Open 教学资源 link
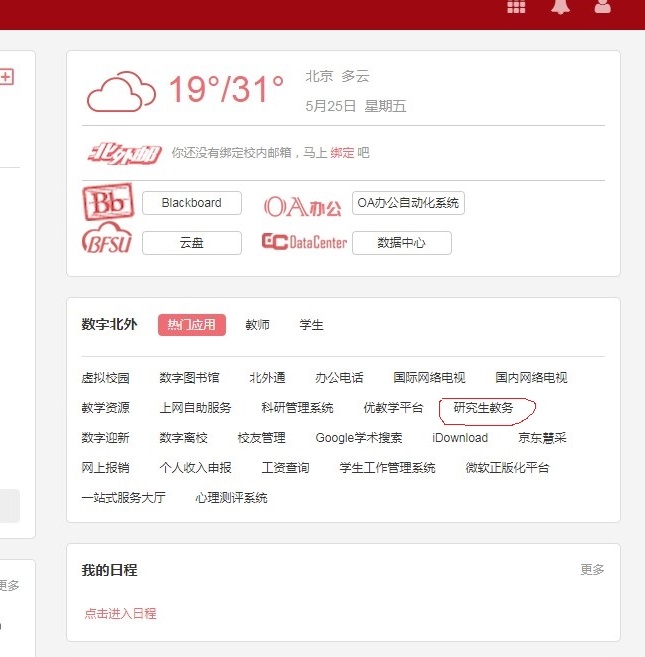The width and height of the screenshot is (645, 657). tap(106, 408)
